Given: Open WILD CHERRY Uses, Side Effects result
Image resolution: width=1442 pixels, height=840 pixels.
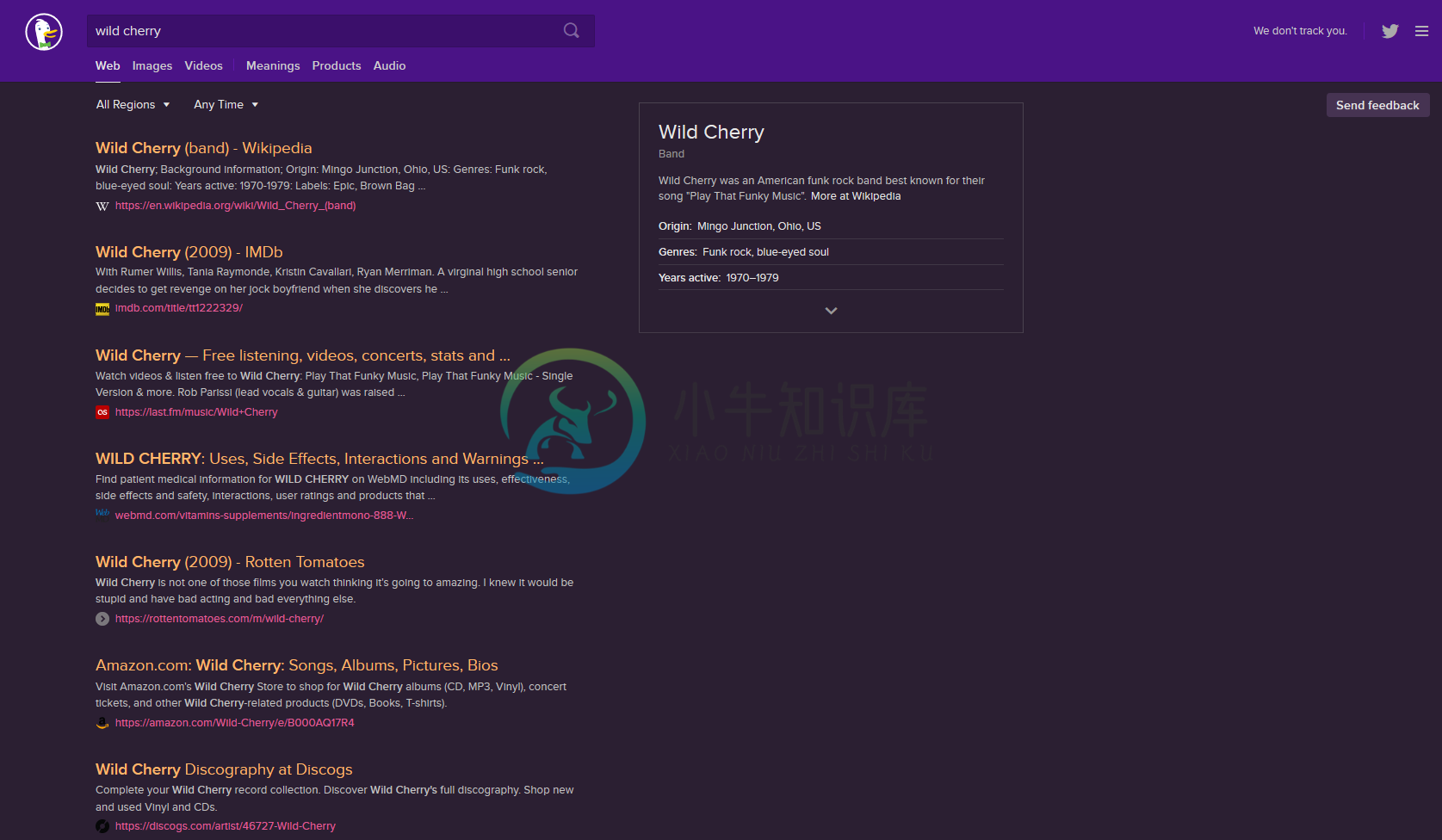Looking at the screenshot, I should coord(319,459).
